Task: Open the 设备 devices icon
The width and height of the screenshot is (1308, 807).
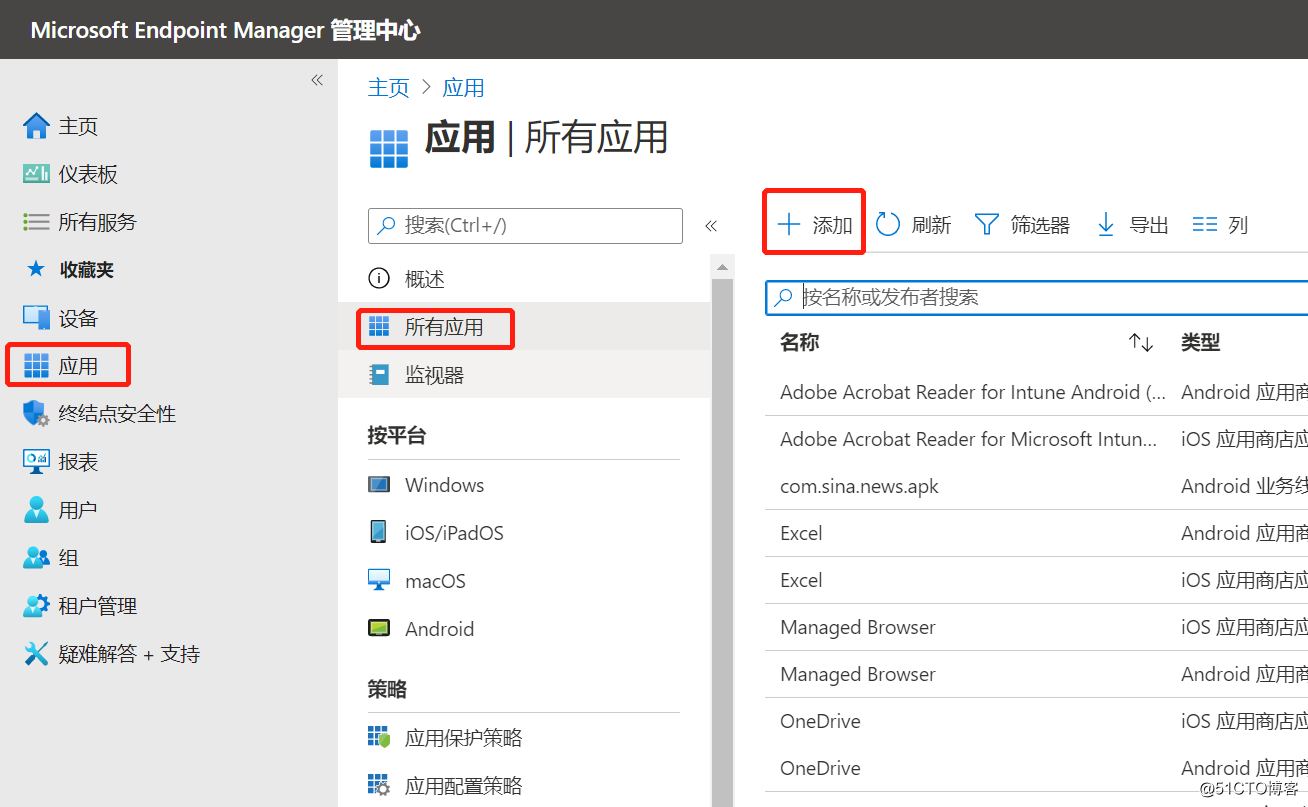Action: coord(36,318)
